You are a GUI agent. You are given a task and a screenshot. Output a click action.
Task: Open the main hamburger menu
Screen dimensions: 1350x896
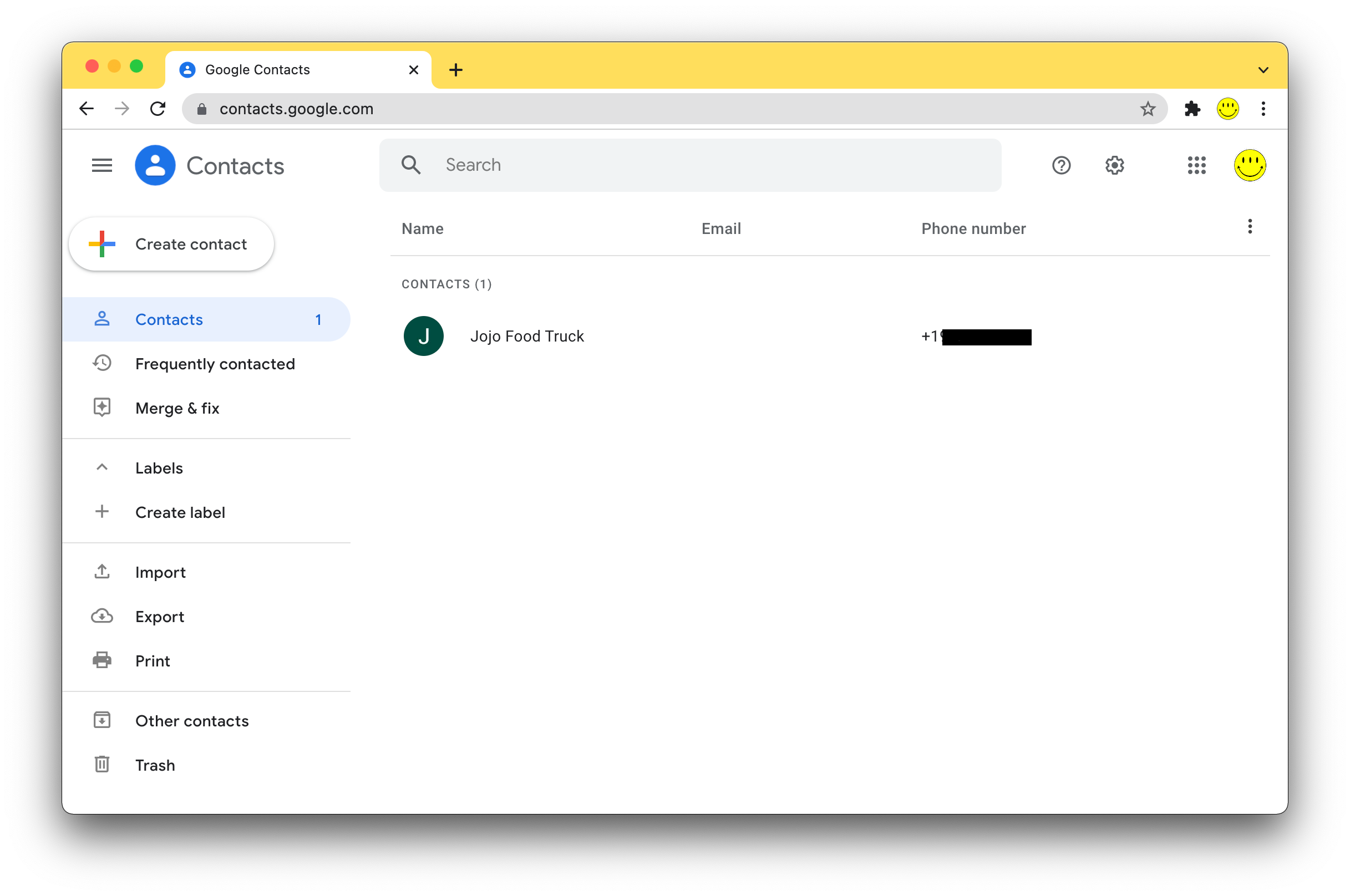101,166
